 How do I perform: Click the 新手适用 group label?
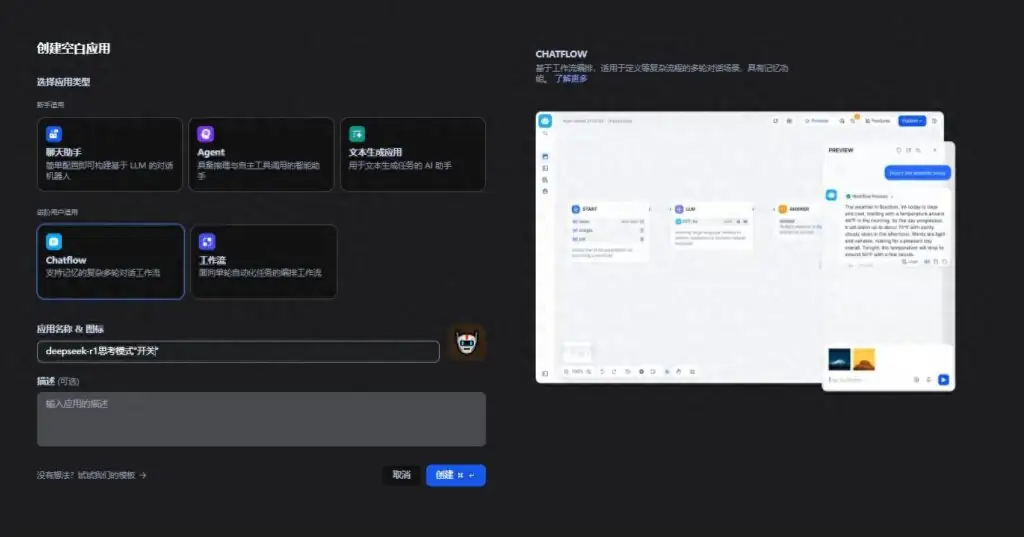coord(50,105)
